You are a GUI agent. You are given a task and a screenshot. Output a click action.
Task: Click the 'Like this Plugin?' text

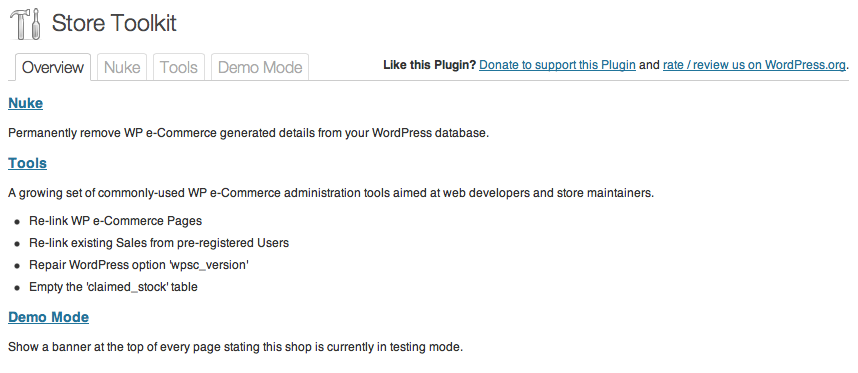pos(430,65)
